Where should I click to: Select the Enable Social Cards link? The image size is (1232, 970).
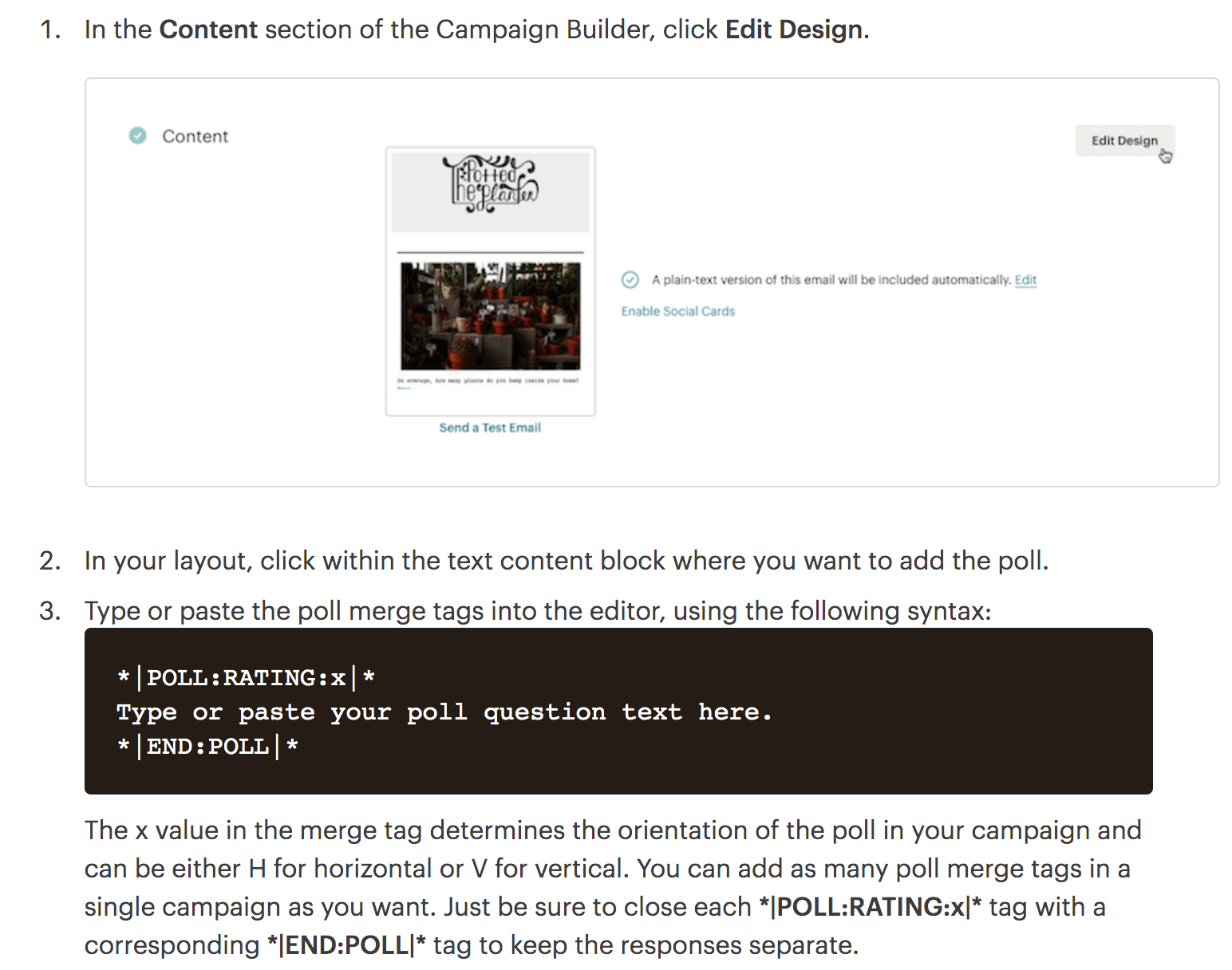tap(677, 311)
